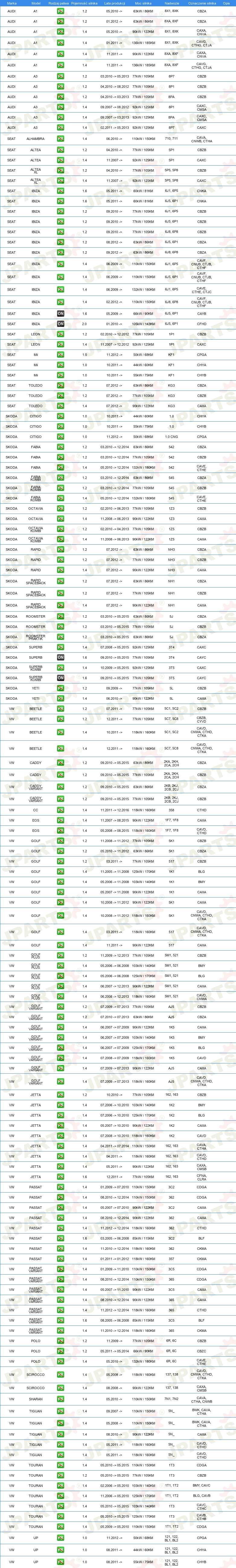Click the PB fuel icon in SKODA CITIGO CPGA row
The width and height of the screenshot is (236, 1568).
point(60,436)
